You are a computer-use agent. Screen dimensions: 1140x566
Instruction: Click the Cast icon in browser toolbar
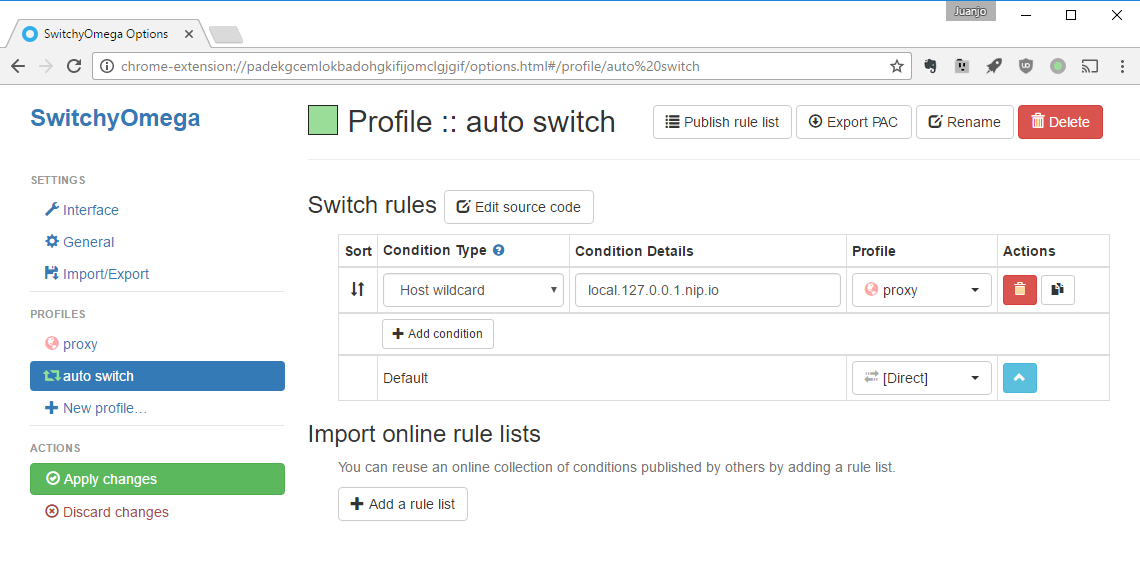pyautogui.click(x=1089, y=66)
